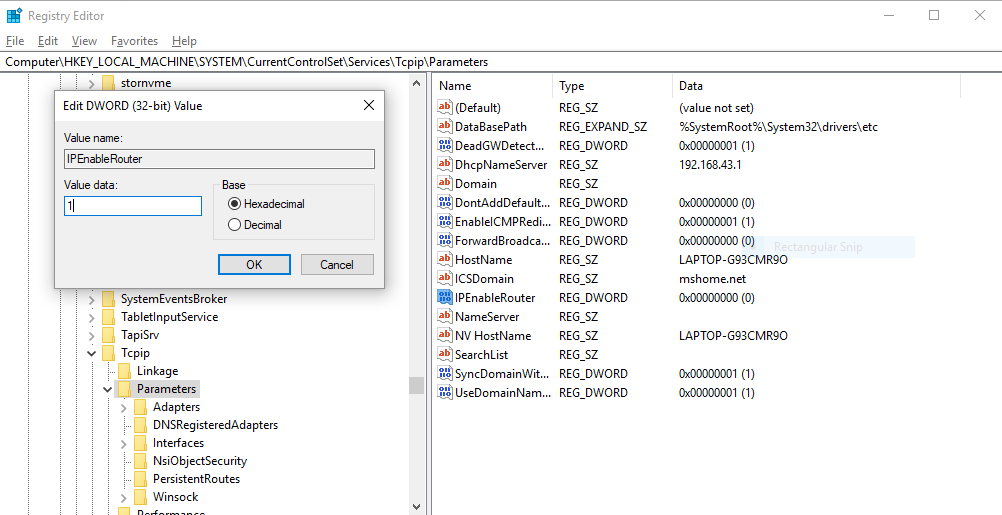Click the SyncDomainWit DWORD icon
Image resolution: width=1002 pixels, height=515 pixels.
click(x=444, y=373)
